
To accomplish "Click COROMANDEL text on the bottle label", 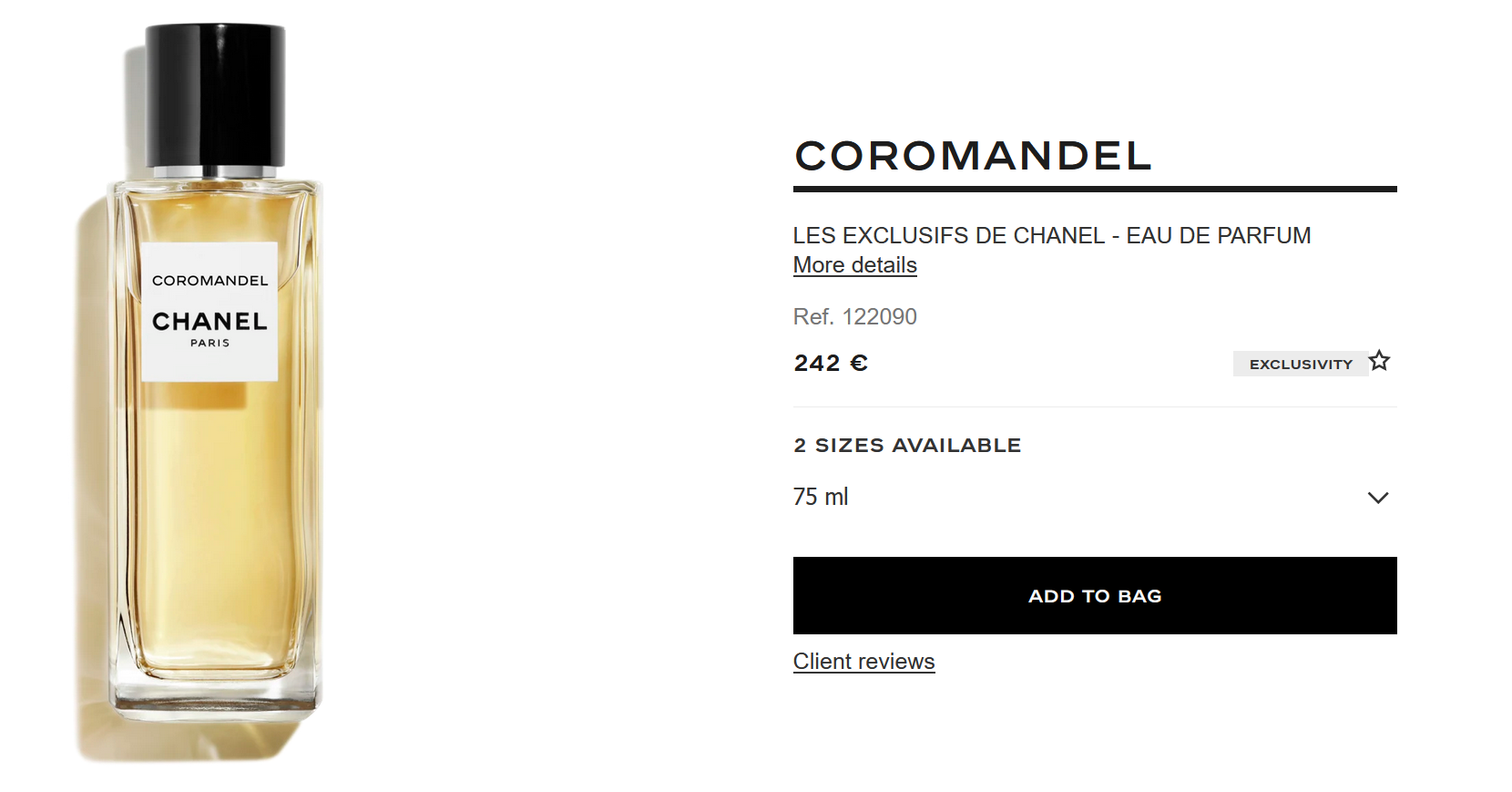I will [209, 281].
